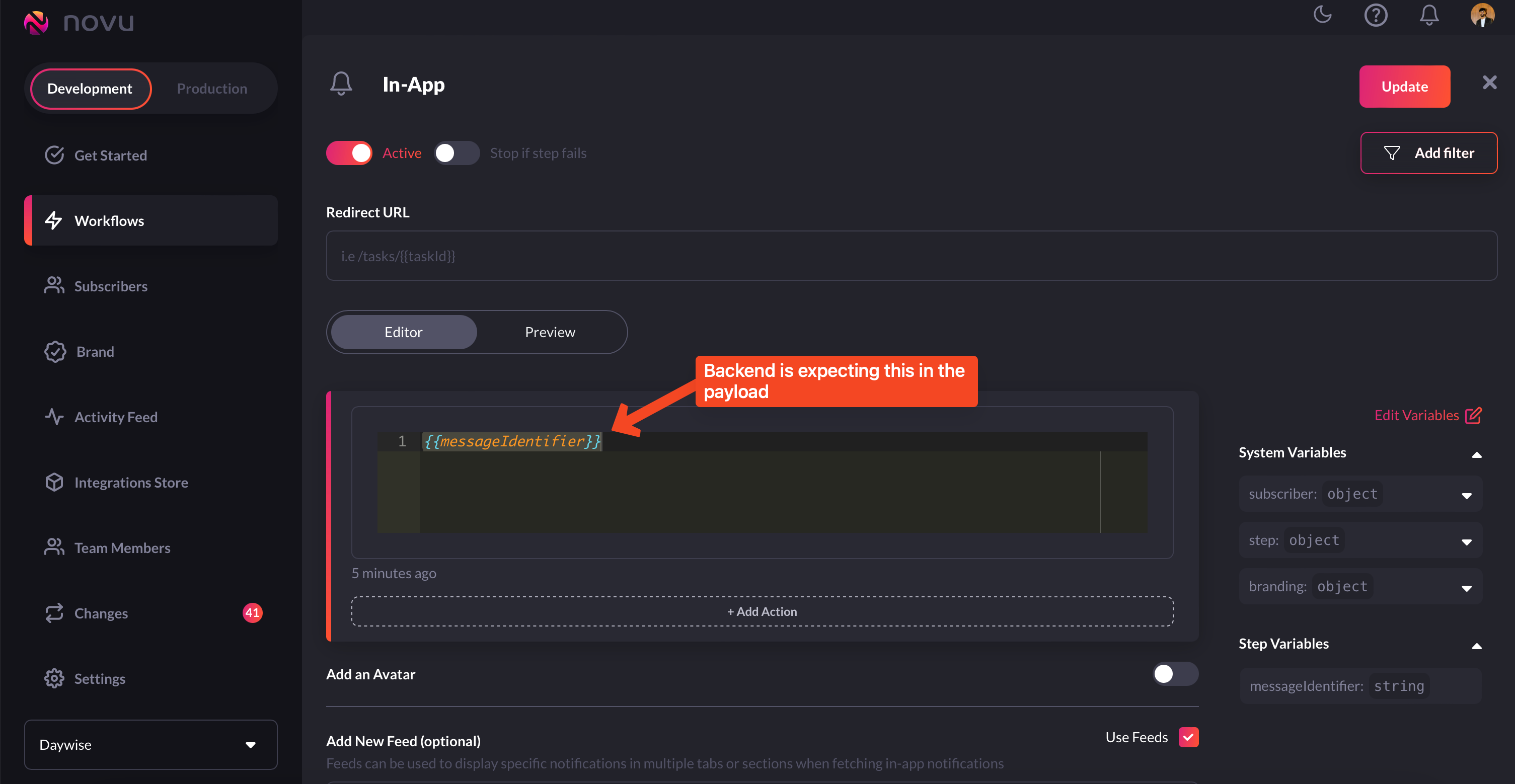The height and width of the screenshot is (784, 1515).
Task: Open the help question mark icon
Action: [1376, 15]
